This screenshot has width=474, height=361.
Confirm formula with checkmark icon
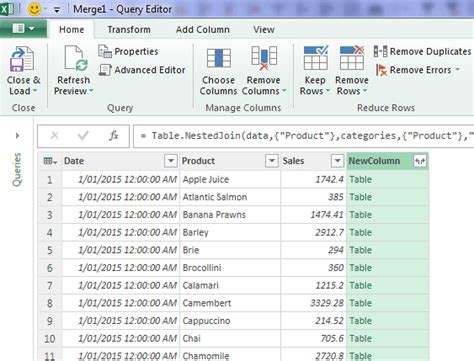[x=83, y=136]
